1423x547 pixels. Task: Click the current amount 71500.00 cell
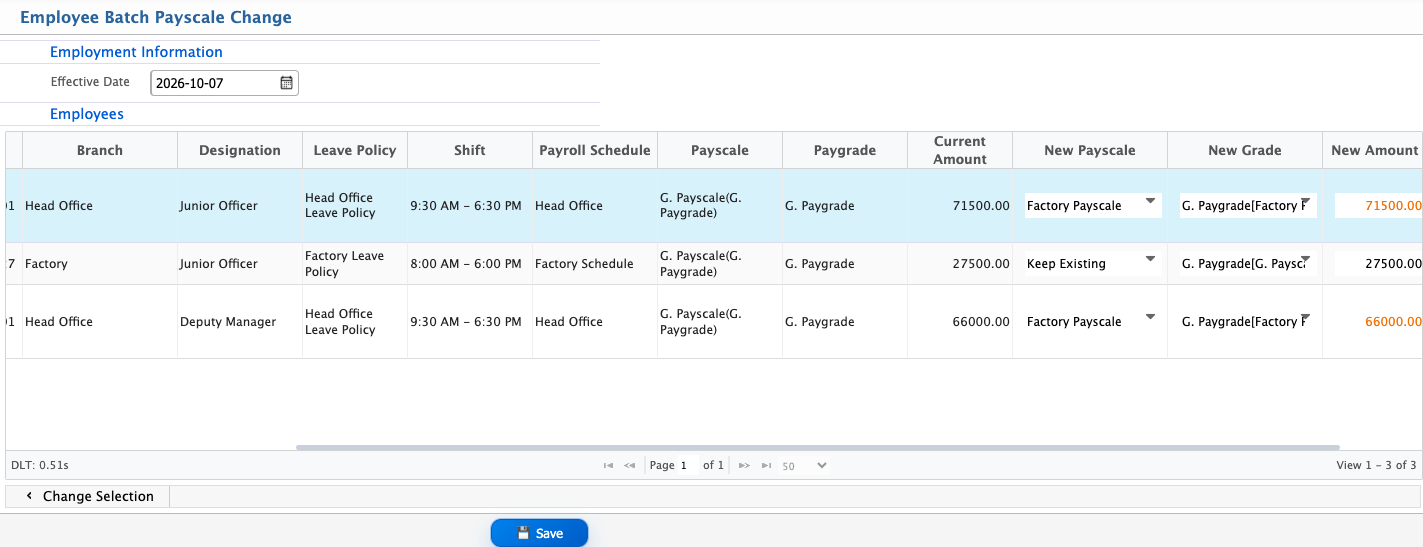(x=960, y=206)
